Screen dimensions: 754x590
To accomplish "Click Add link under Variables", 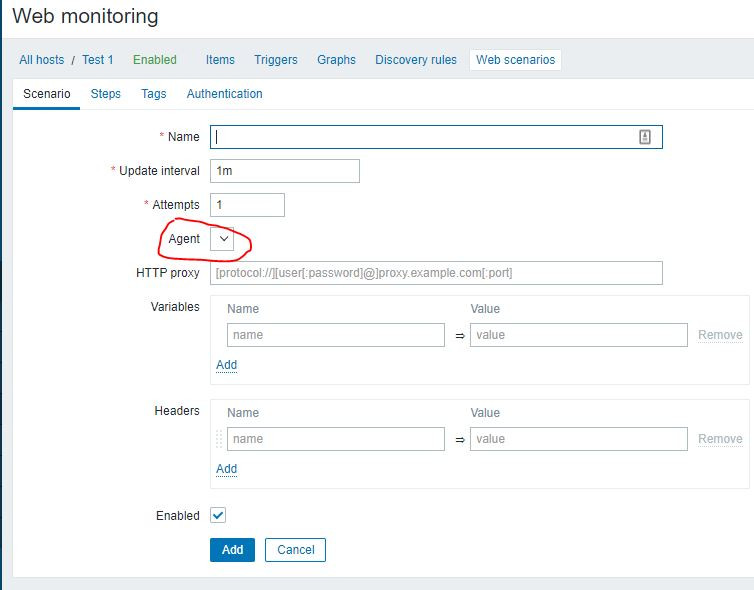I will (x=227, y=365).
